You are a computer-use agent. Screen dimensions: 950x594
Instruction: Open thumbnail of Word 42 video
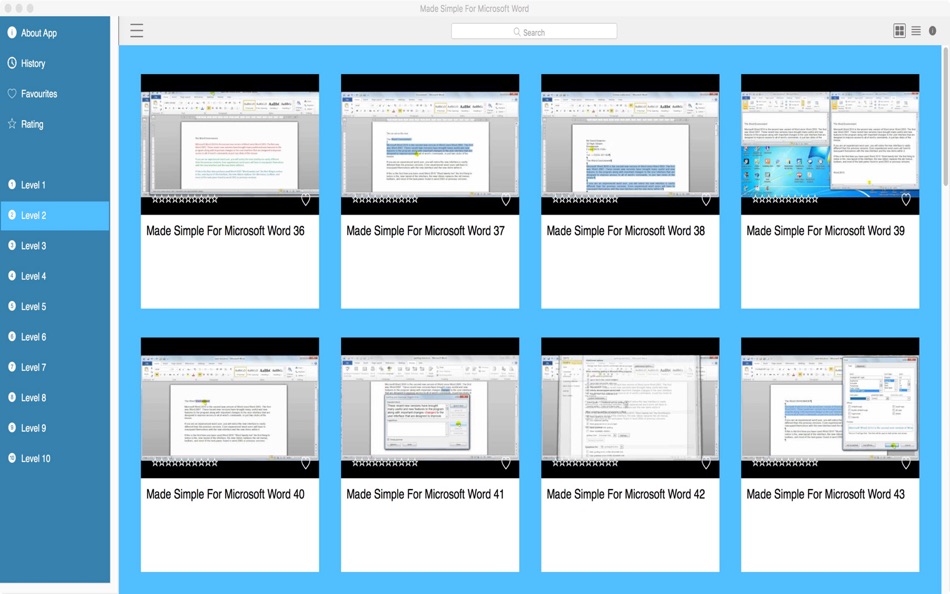coord(630,407)
